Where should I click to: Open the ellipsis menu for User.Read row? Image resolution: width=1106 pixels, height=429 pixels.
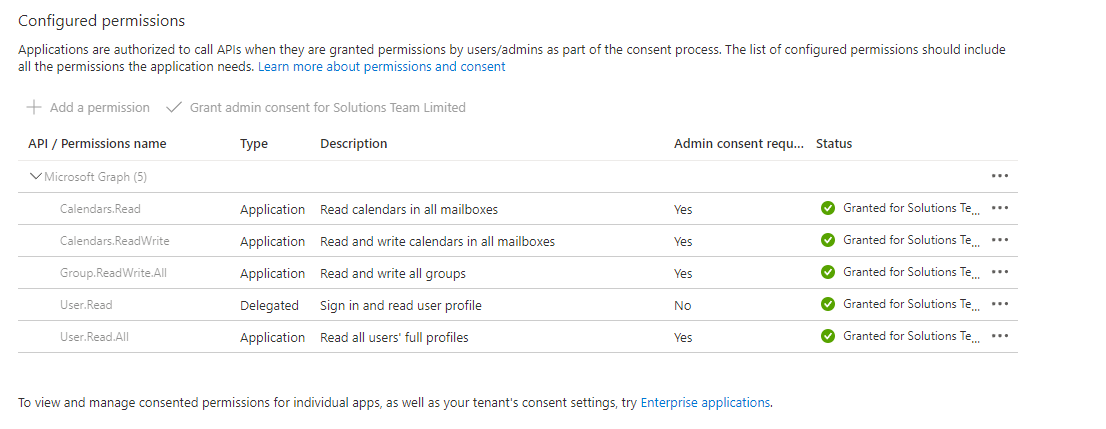(x=999, y=304)
